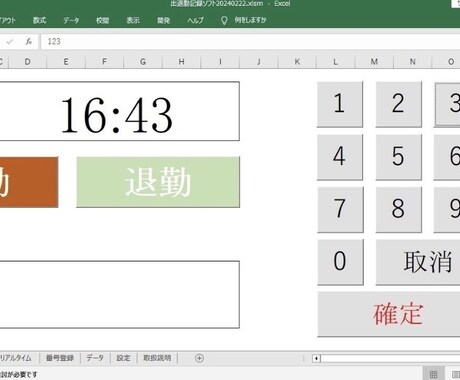Image resolution: width=460 pixels, height=380 pixels.
Task: Click keypad button 3
Action: [448, 104]
